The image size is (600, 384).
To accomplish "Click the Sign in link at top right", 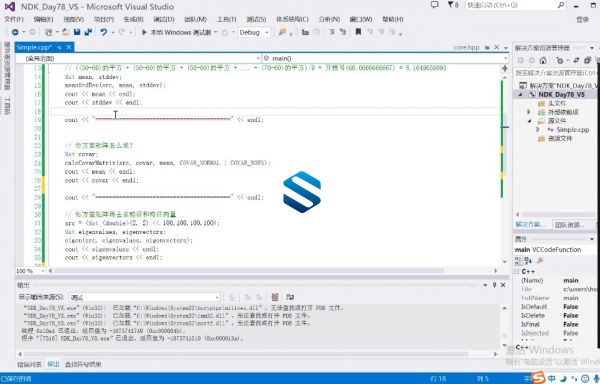I will pyautogui.click(x=582, y=19).
